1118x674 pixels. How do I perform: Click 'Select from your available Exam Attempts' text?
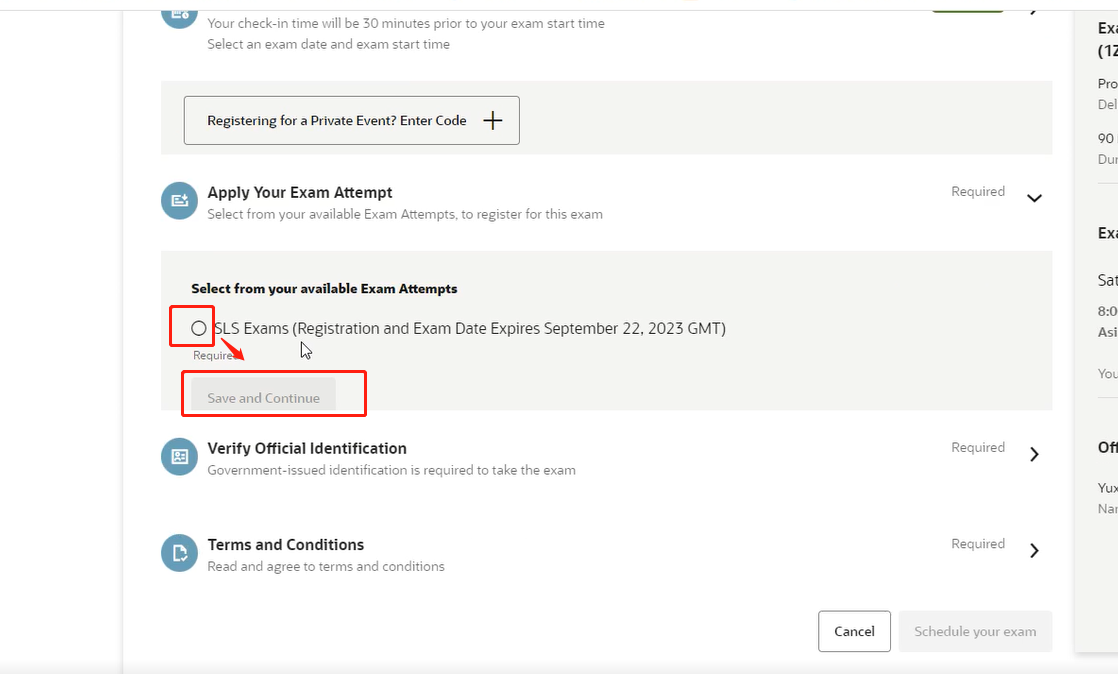pyautogui.click(x=324, y=288)
